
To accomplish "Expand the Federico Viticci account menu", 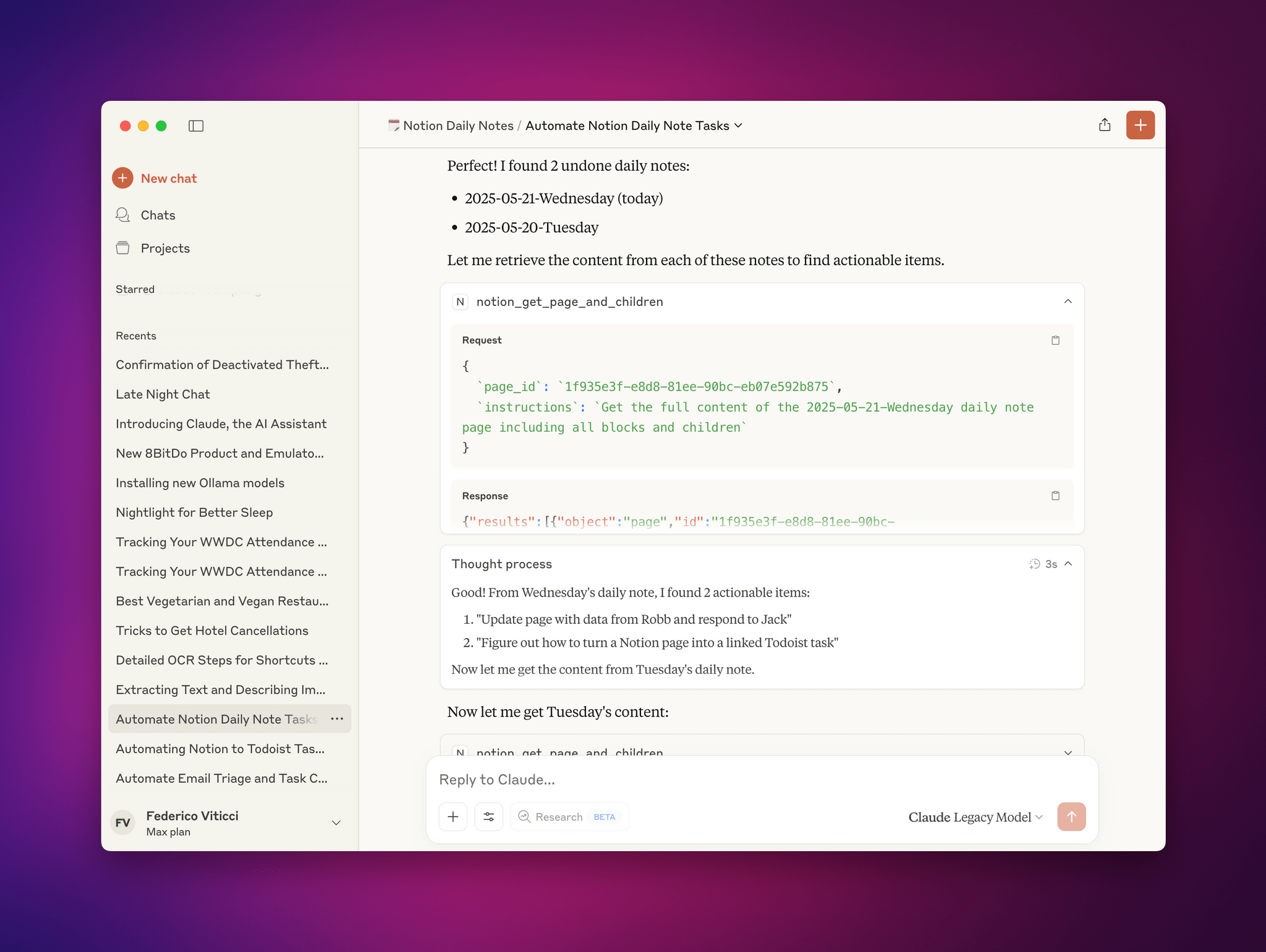I will coord(336,823).
